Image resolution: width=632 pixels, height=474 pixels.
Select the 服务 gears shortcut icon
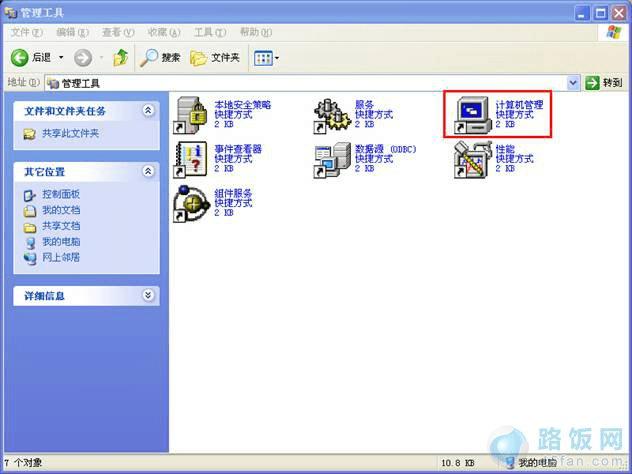click(x=331, y=115)
